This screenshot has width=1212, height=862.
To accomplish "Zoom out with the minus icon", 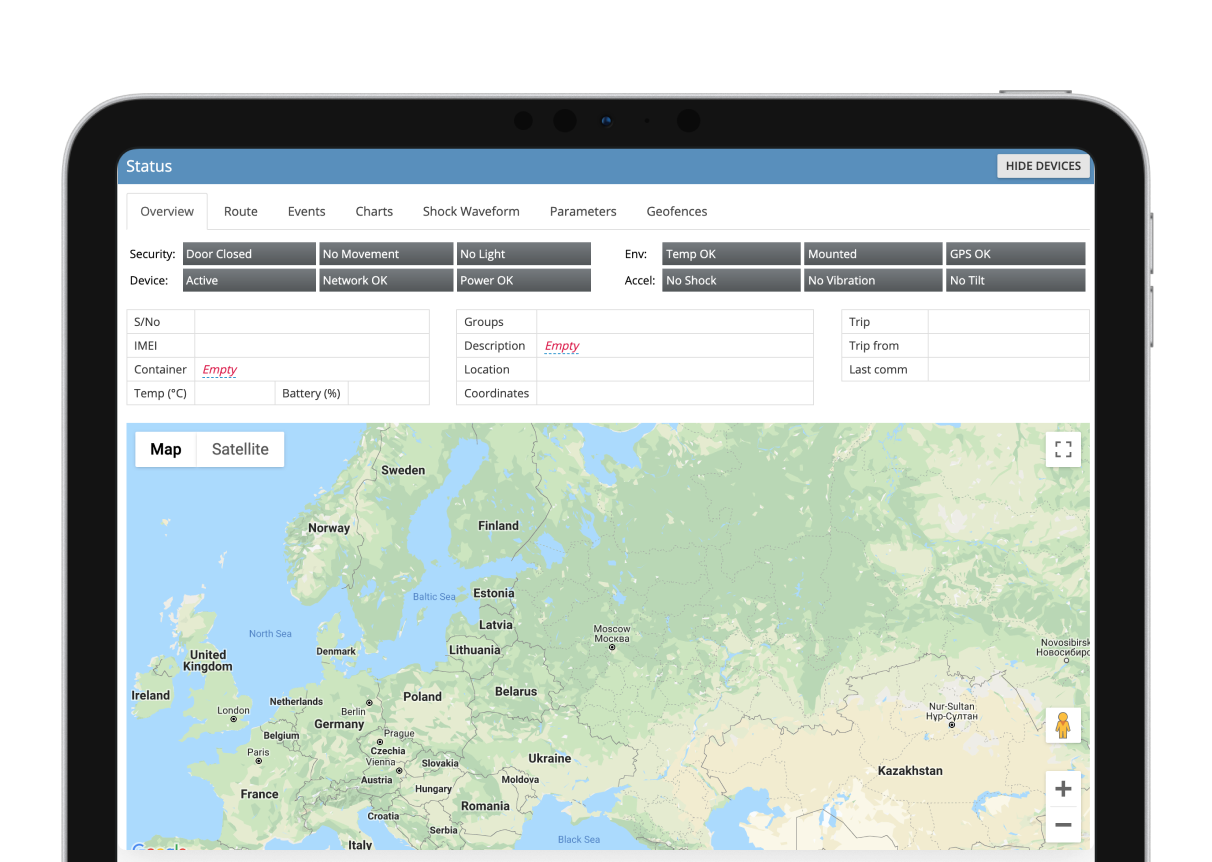I will click(1063, 825).
